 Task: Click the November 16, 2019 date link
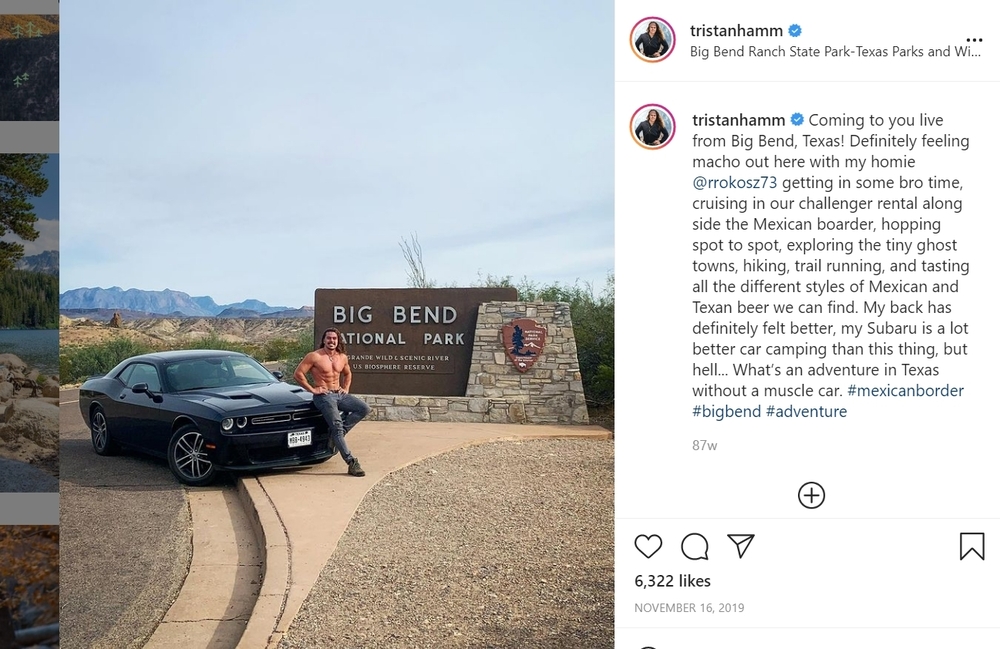[x=689, y=608]
